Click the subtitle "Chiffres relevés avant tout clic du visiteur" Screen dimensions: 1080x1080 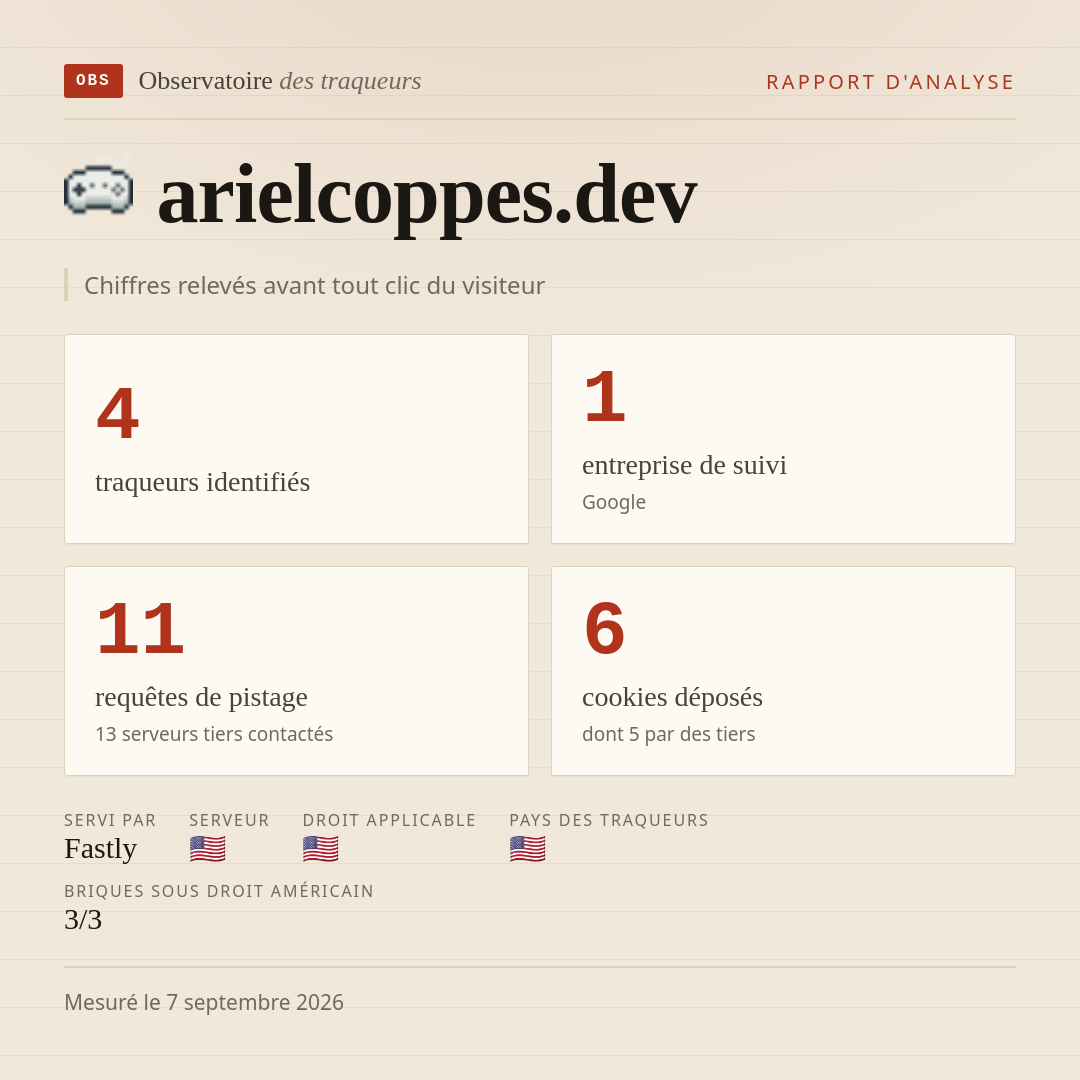tap(314, 285)
